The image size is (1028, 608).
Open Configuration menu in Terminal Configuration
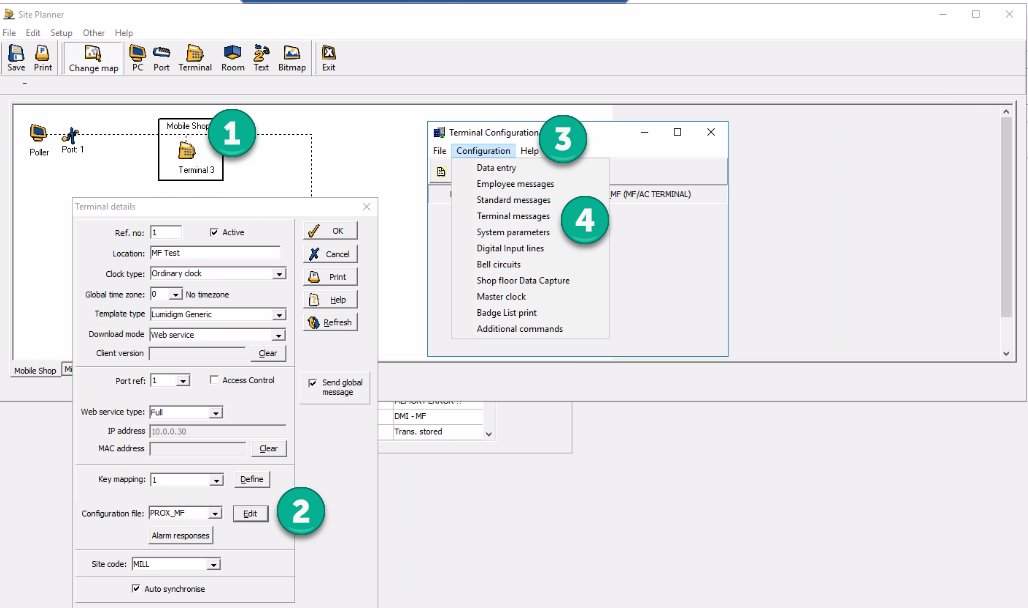pyautogui.click(x=483, y=151)
